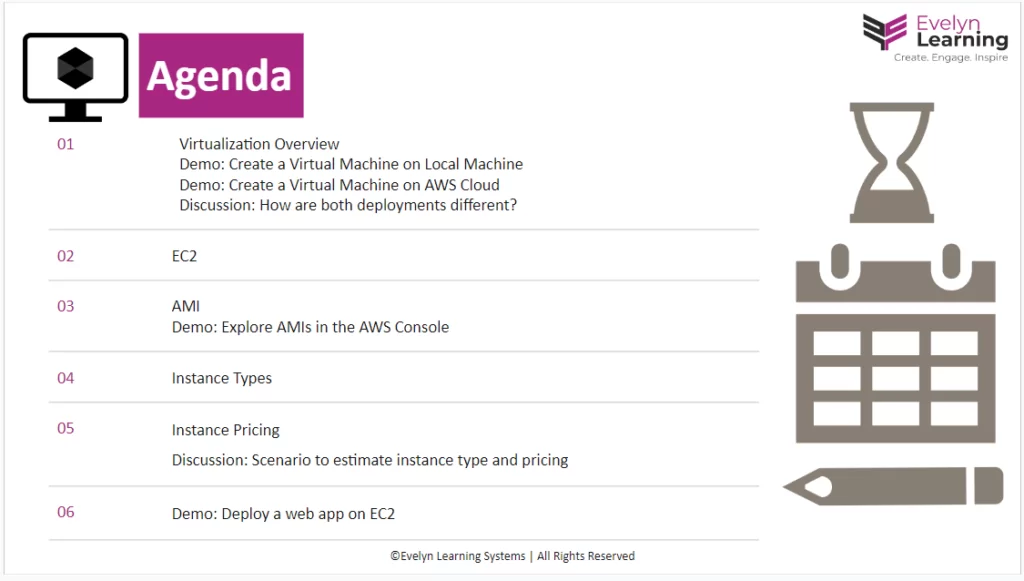Image resolution: width=1024 pixels, height=581 pixels.
Task: Click the computer monitor icon
Action: 75,75
